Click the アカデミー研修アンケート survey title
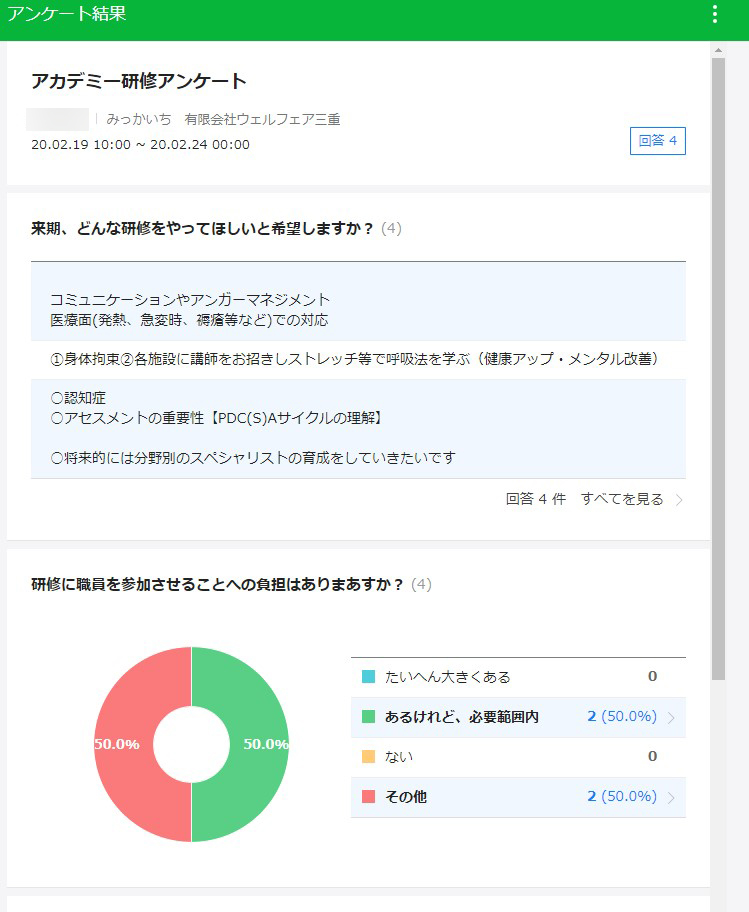 click(139, 82)
